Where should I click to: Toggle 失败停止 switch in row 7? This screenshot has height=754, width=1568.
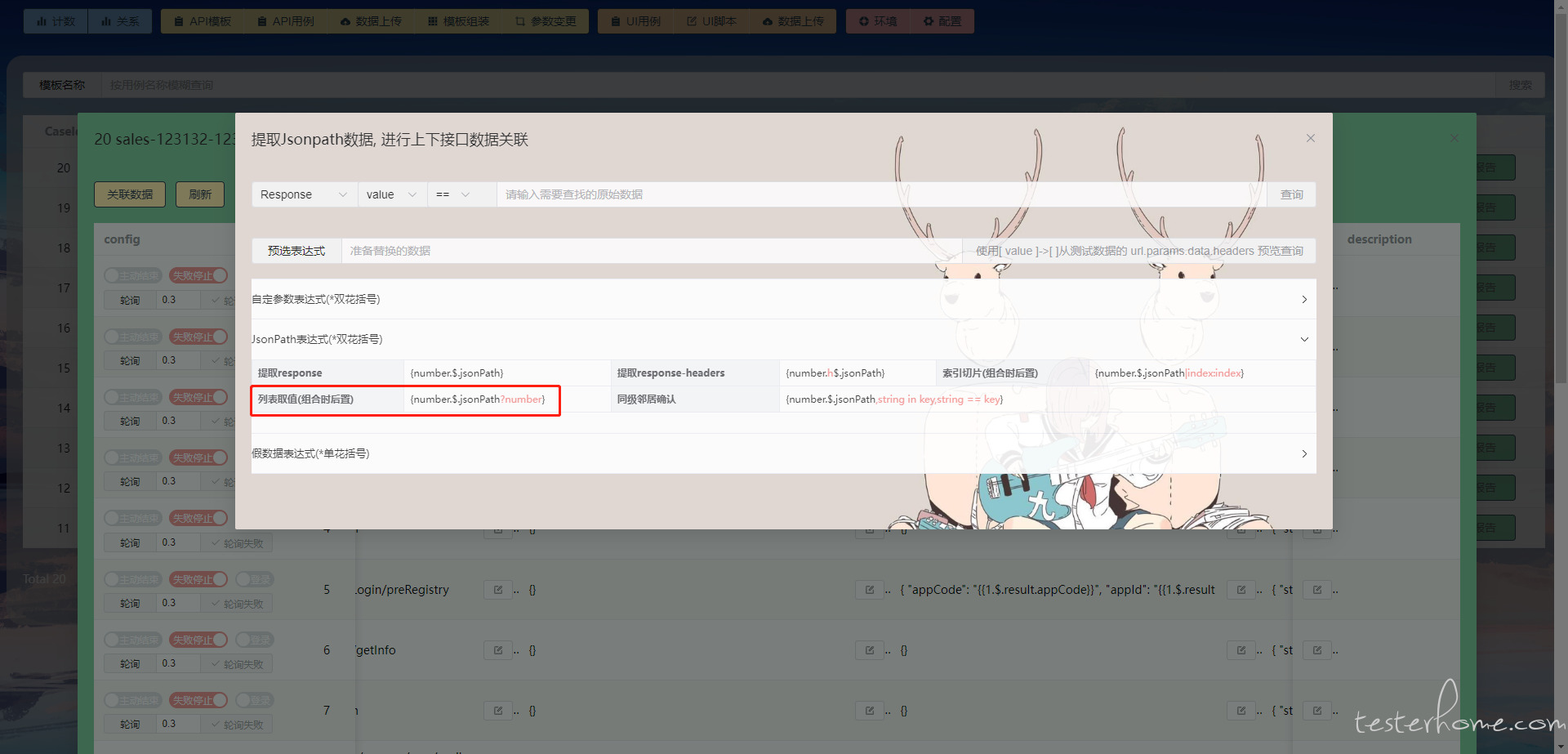(198, 700)
